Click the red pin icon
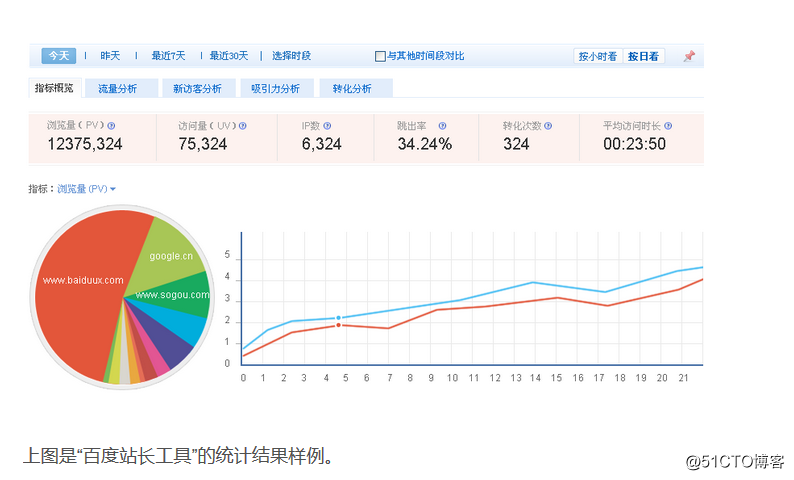 tap(689, 56)
